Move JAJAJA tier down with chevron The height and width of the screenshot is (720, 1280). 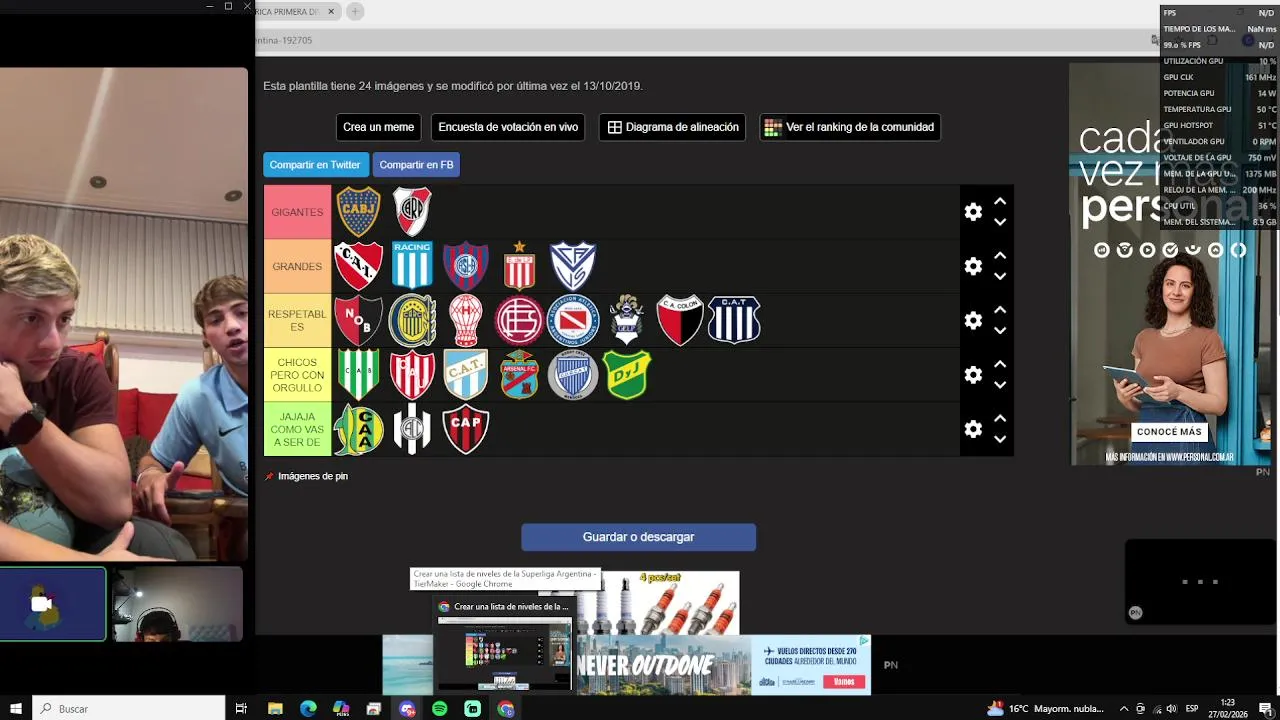click(x=1000, y=438)
